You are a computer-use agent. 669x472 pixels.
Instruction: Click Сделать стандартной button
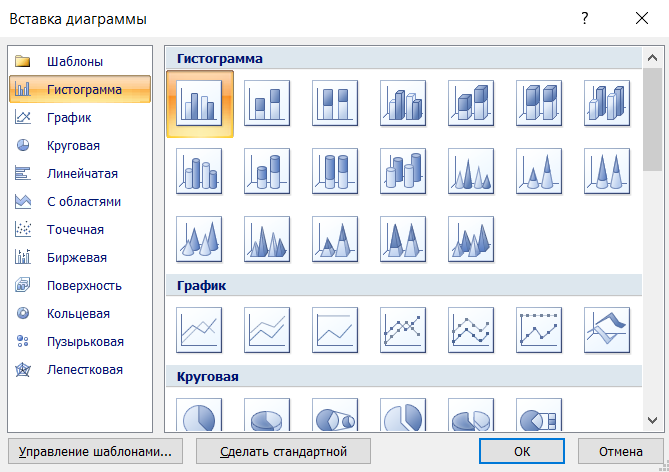(283, 451)
